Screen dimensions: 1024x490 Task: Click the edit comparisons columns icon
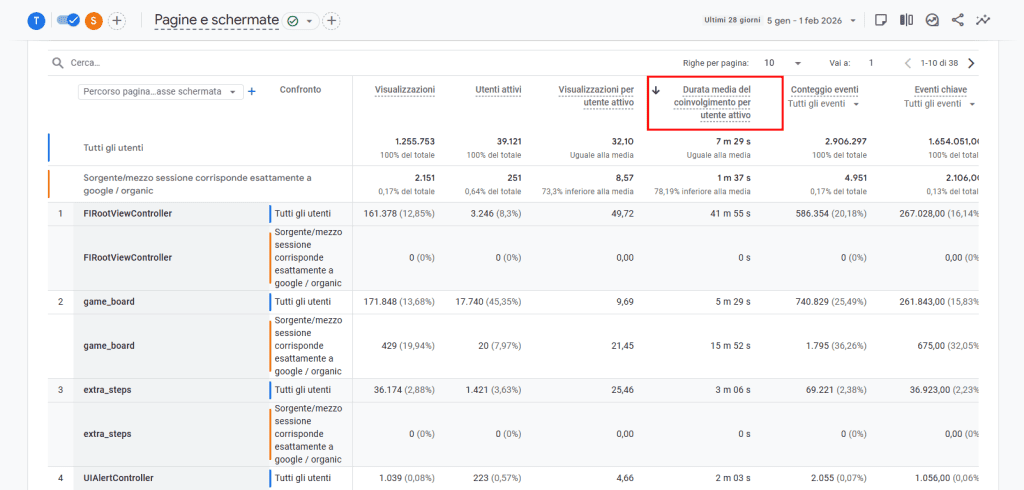906,20
